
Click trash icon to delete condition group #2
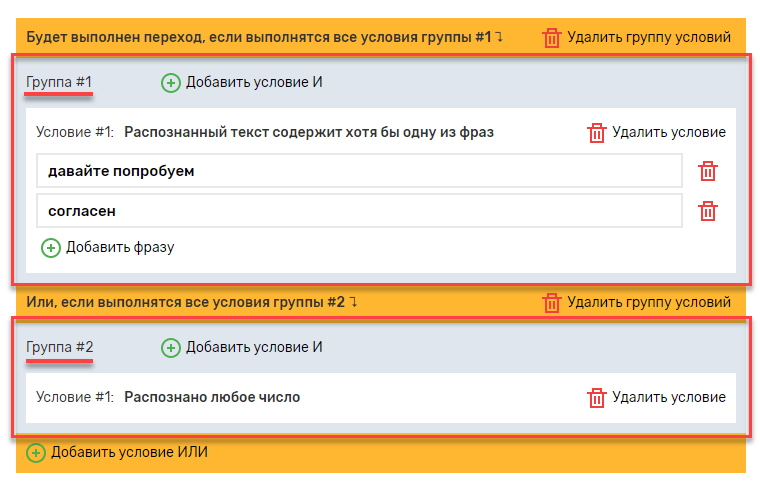[551, 302]
